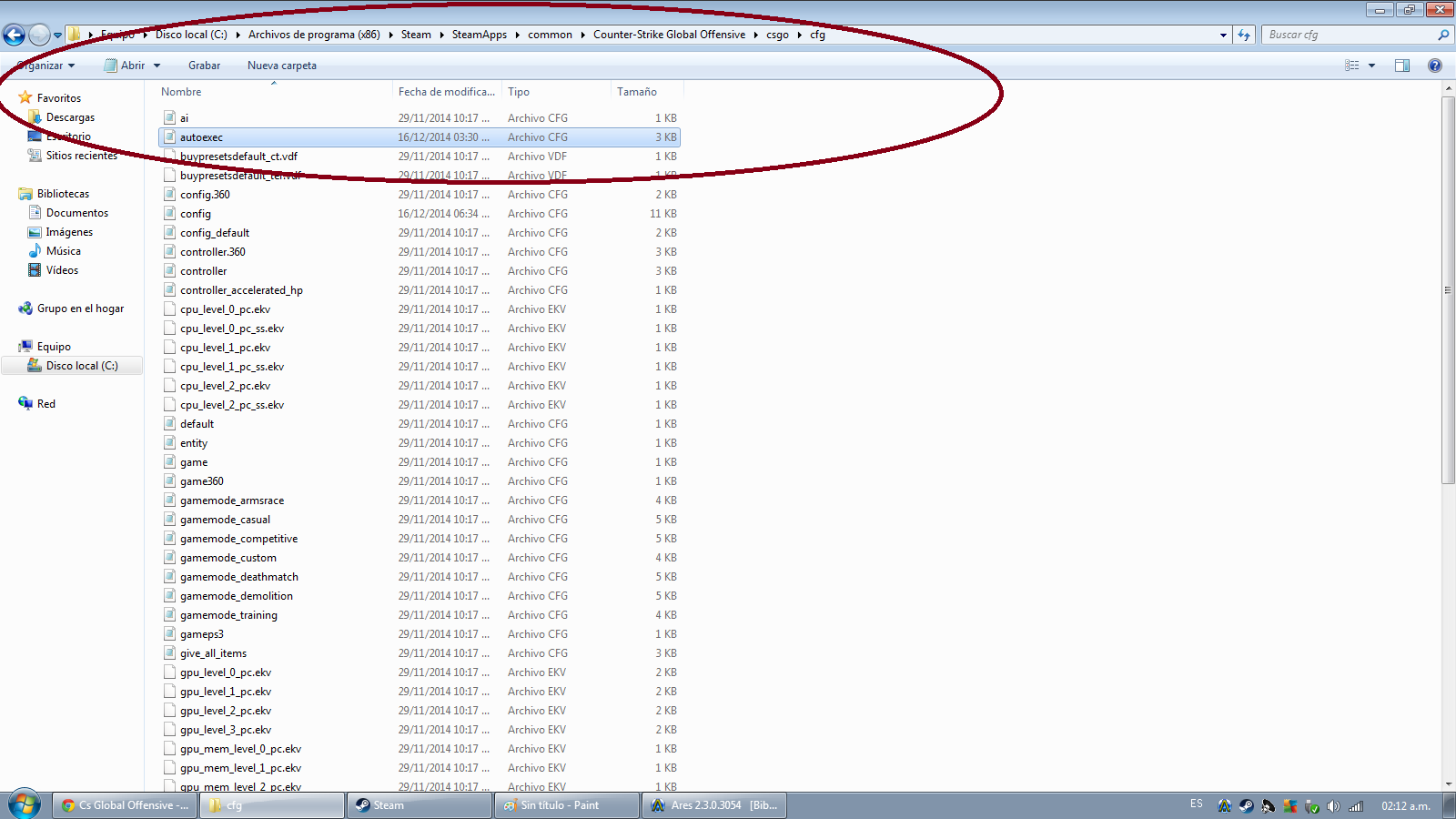Select the ai file icon

[169, 117]
